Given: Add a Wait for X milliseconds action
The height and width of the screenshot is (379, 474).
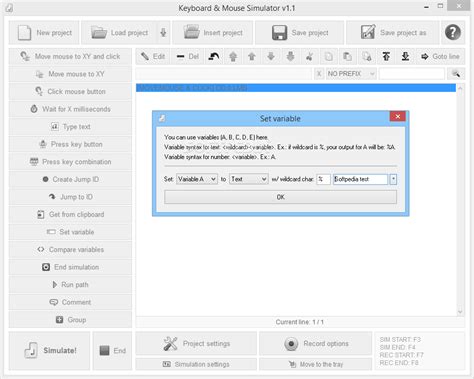Looking at the screenshot, I should point(70,109).
